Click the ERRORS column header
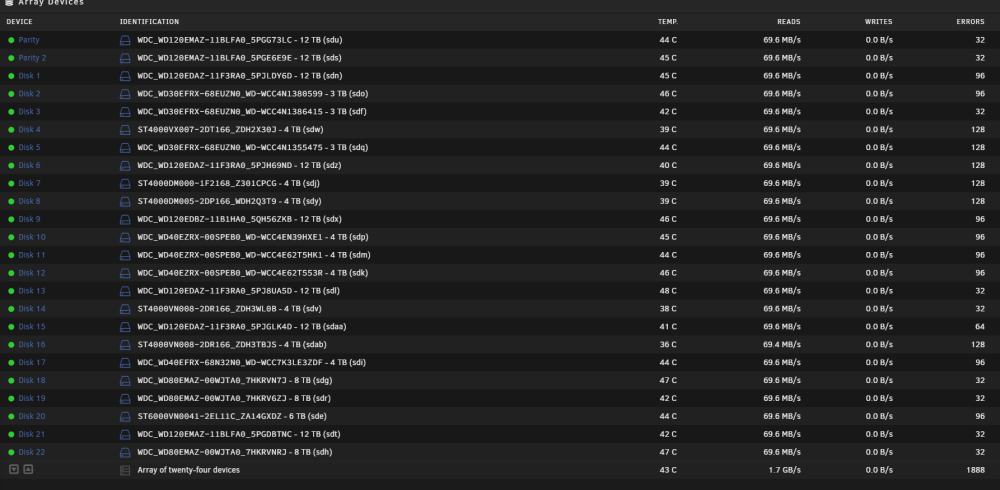This screenshot has height=490, width=1000. 970,22
